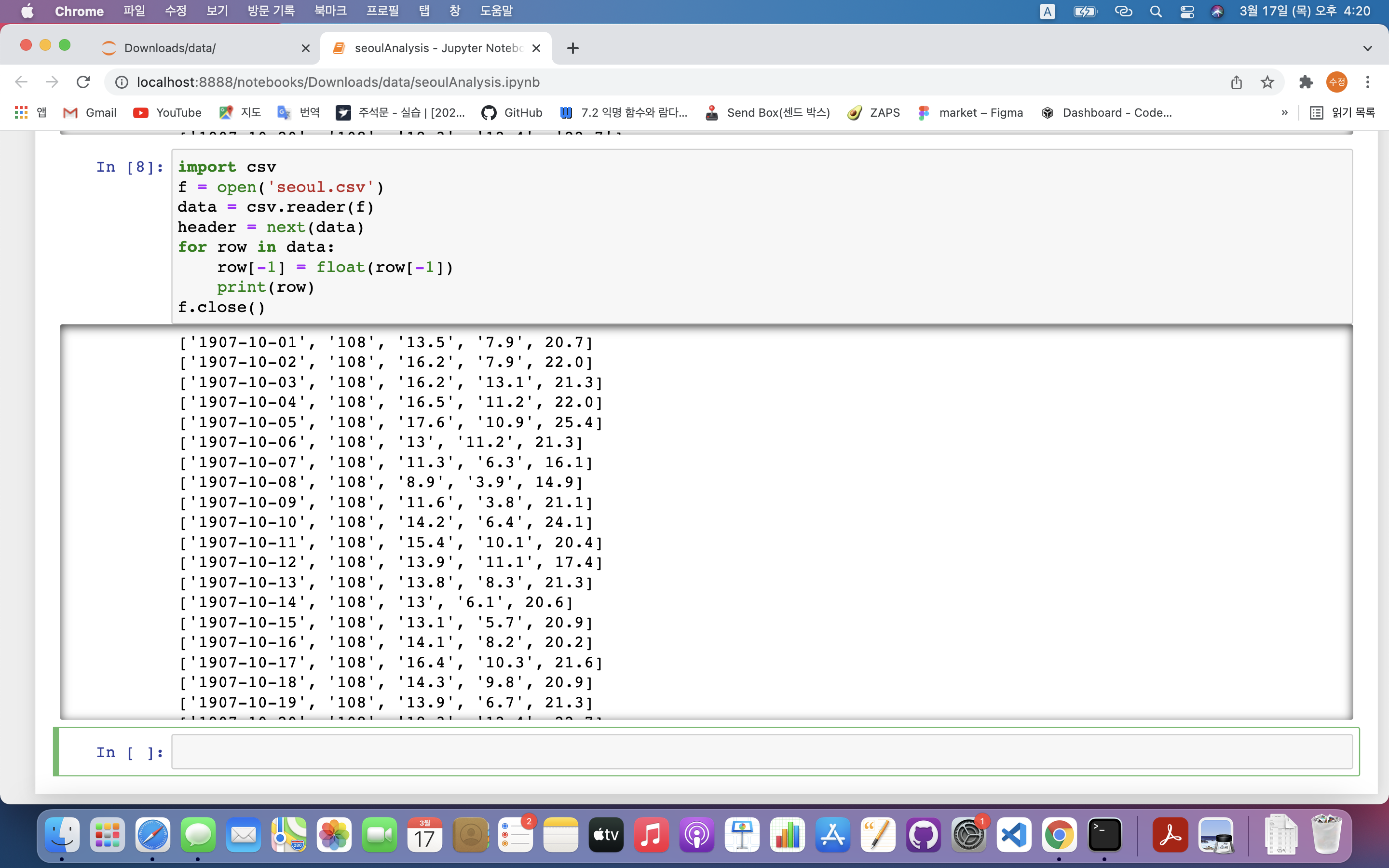Image resolution: width=1389 pixels, height=868 pixels.
Task: Close the seoulAnalysis Jupyter tab
Action: tap(536, 48)
